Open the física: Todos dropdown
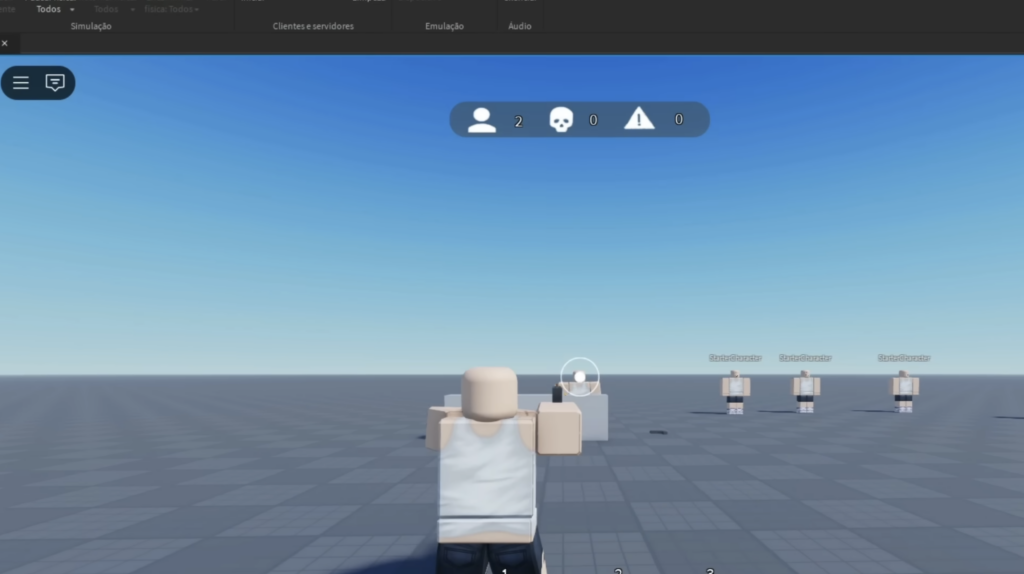Viewport: 1024px width, 574px height. click(172, 9)
